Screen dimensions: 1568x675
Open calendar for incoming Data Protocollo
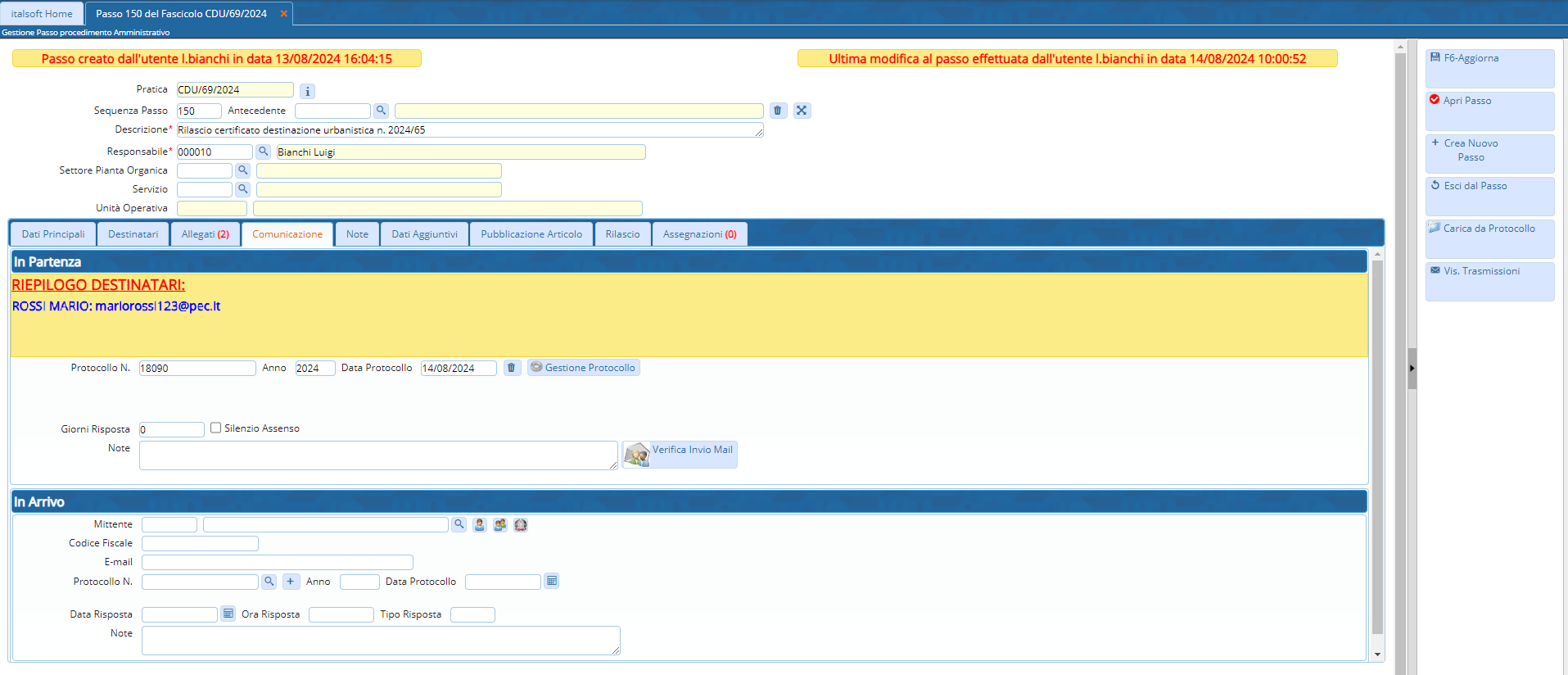coord(552,581)
